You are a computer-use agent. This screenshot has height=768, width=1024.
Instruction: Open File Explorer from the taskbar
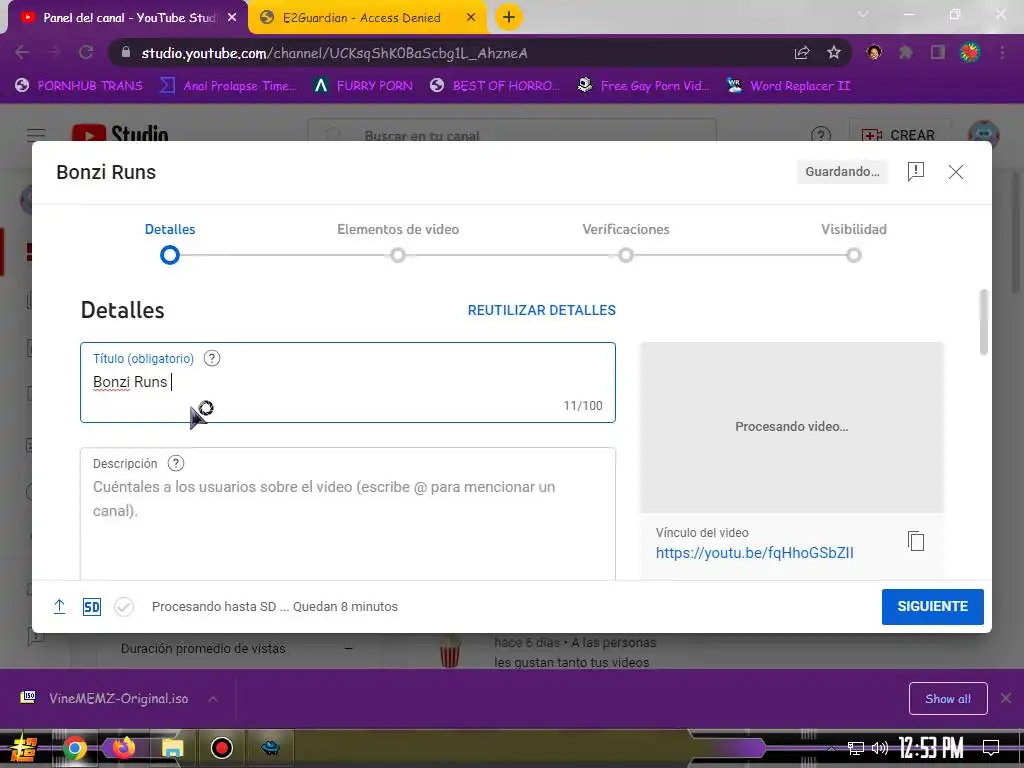click(172, 748)
